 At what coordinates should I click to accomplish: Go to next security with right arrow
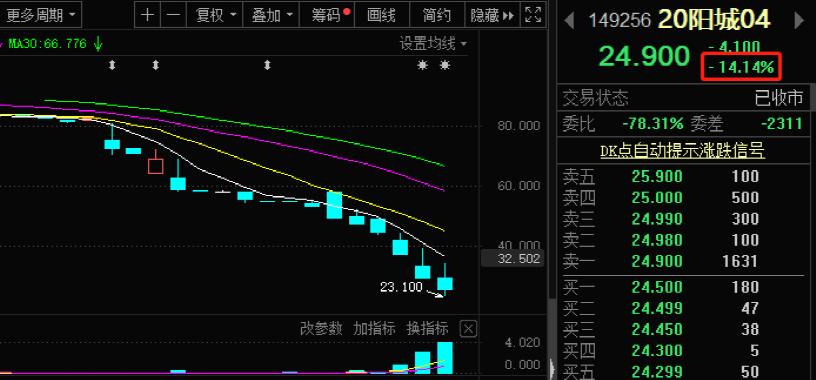[799, 21]
